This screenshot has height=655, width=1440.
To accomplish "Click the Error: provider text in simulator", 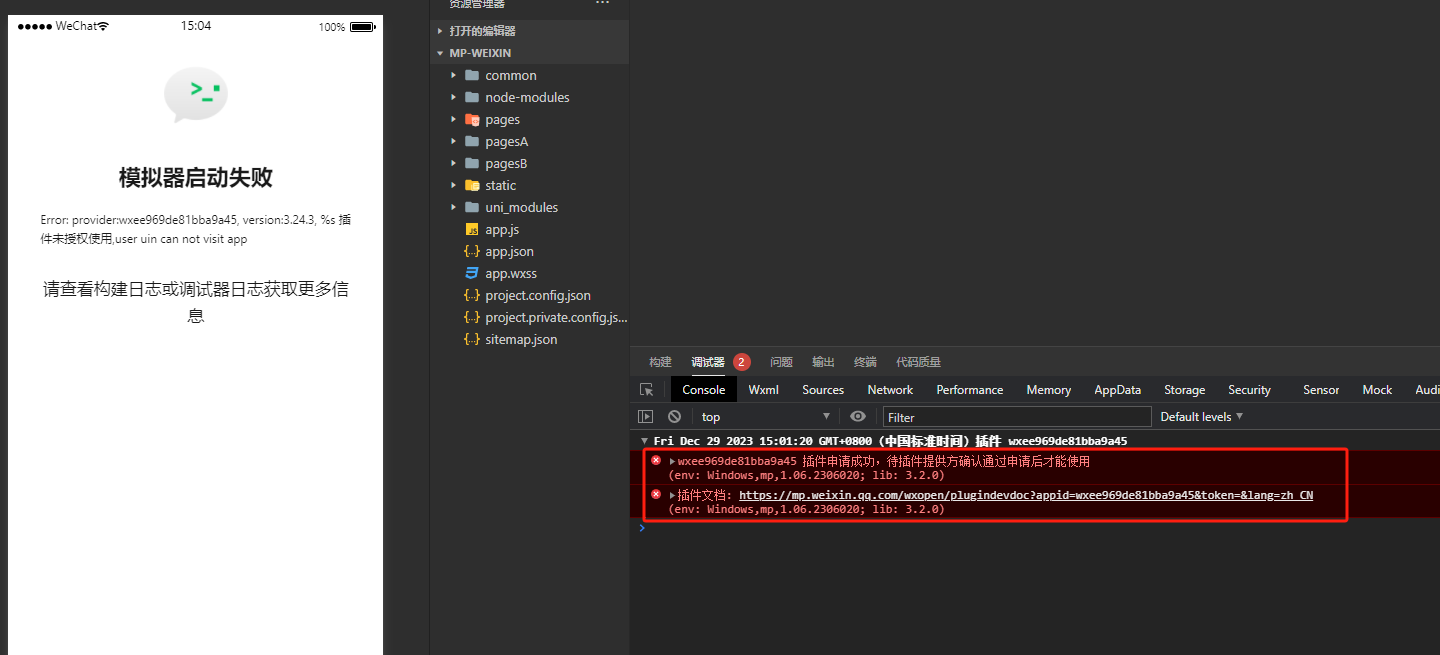I will coord(195,229).
